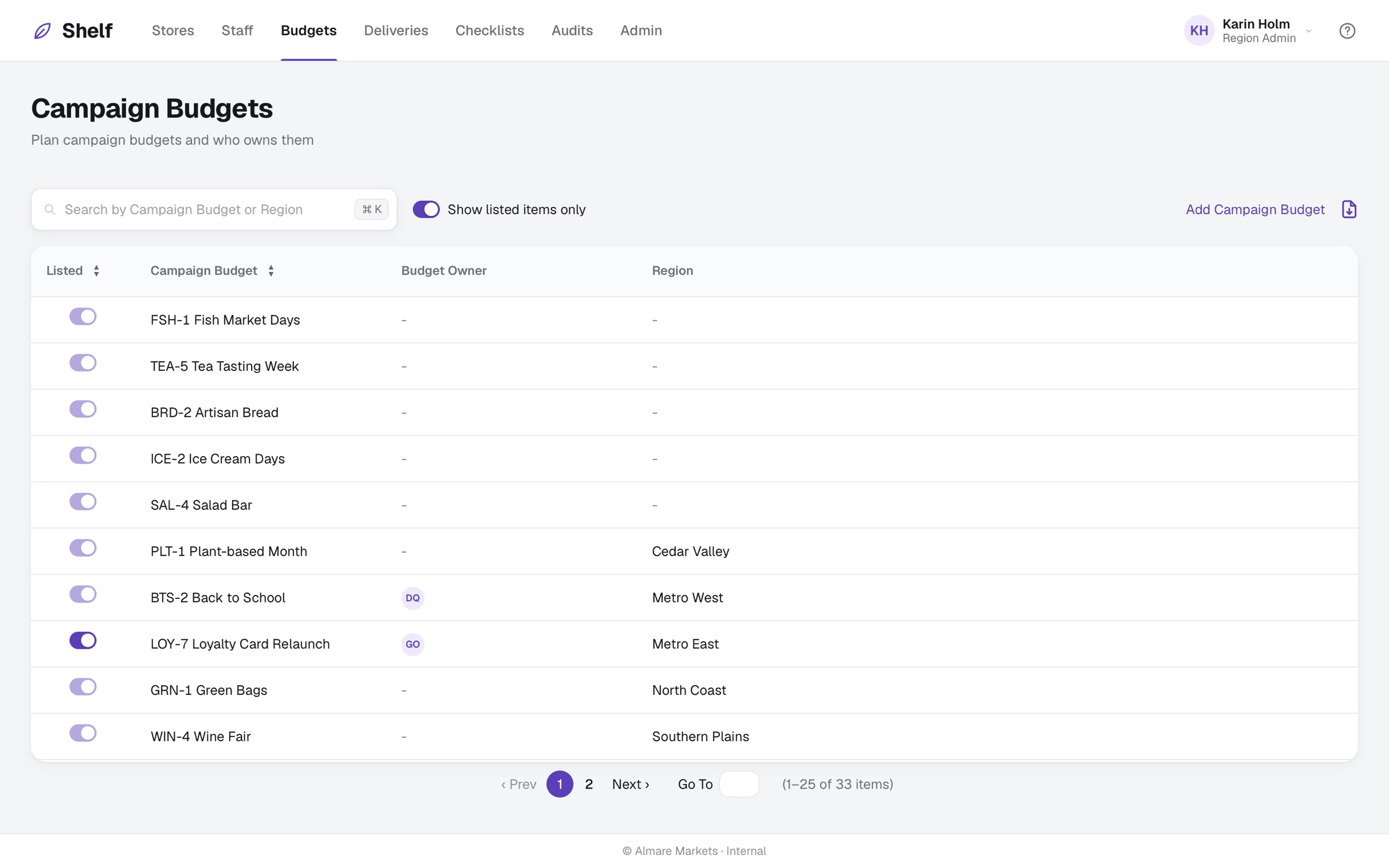Click the Prev page link
The height and width of the screenshot is (868, 1389).
pos(519,784)
